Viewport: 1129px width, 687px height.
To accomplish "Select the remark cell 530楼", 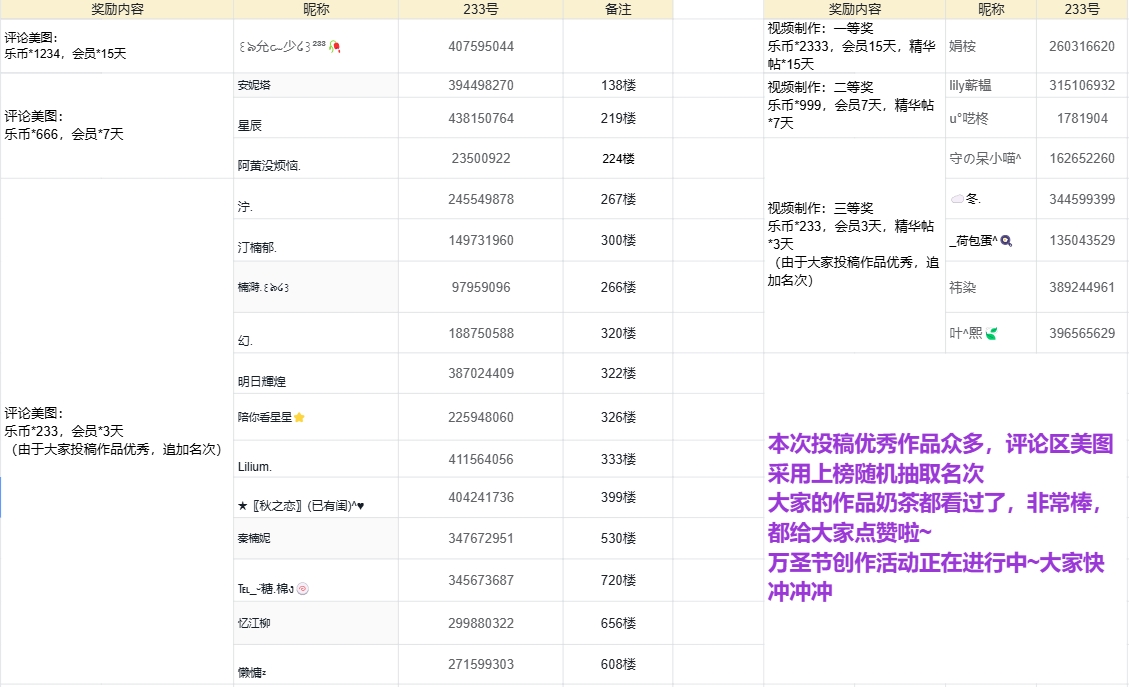I will pos(618,538).
